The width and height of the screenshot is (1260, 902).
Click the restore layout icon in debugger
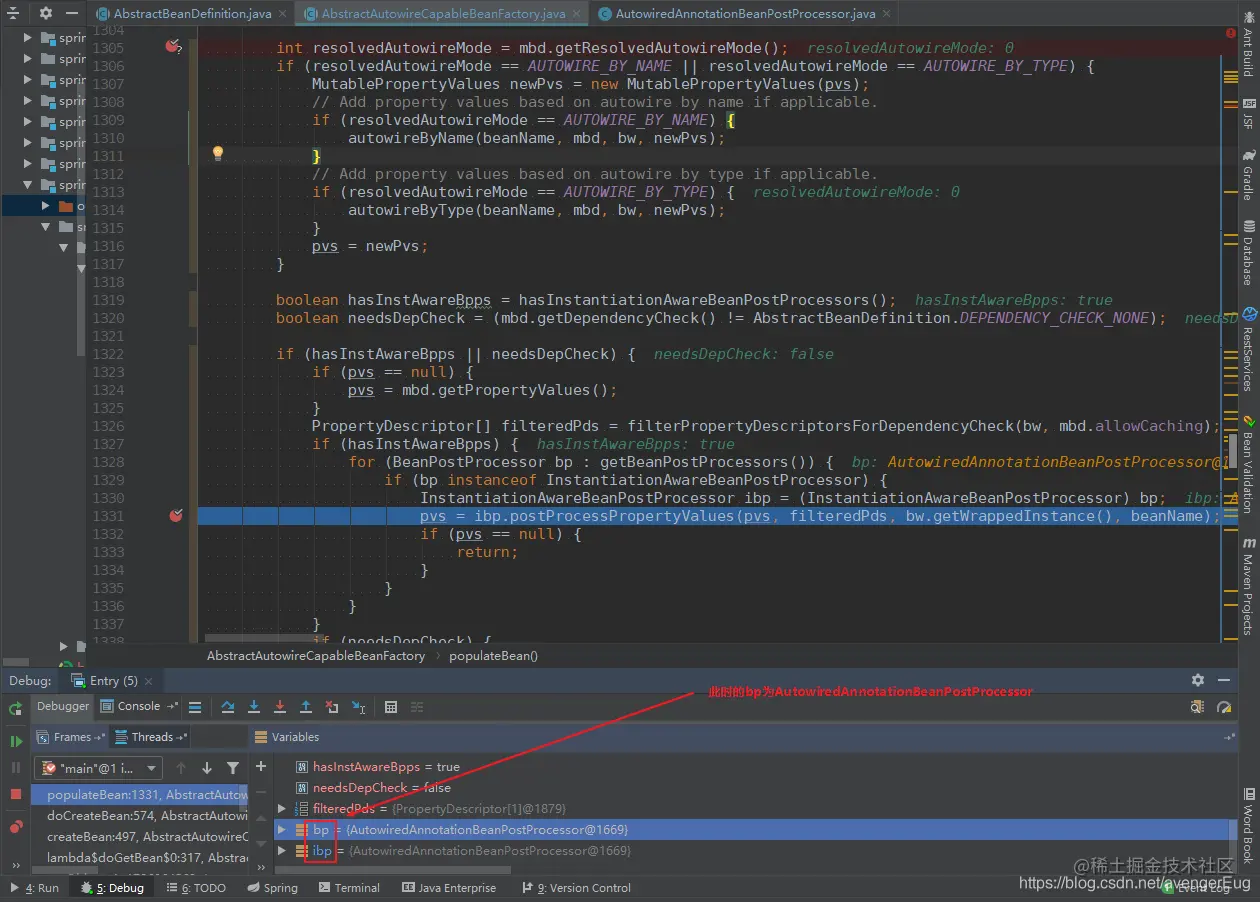click(x=1198, y=707)
